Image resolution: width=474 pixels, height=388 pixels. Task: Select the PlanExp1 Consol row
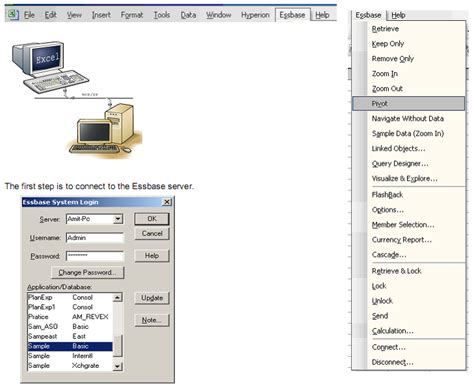70,307
